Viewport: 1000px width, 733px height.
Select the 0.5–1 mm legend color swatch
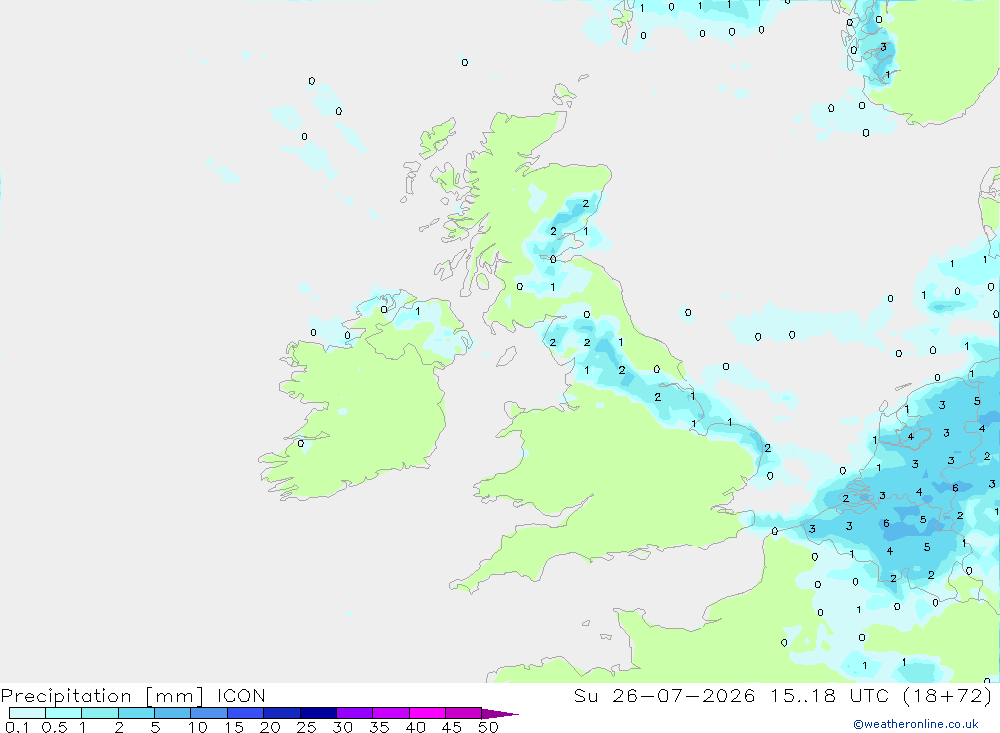pos(64,713)
